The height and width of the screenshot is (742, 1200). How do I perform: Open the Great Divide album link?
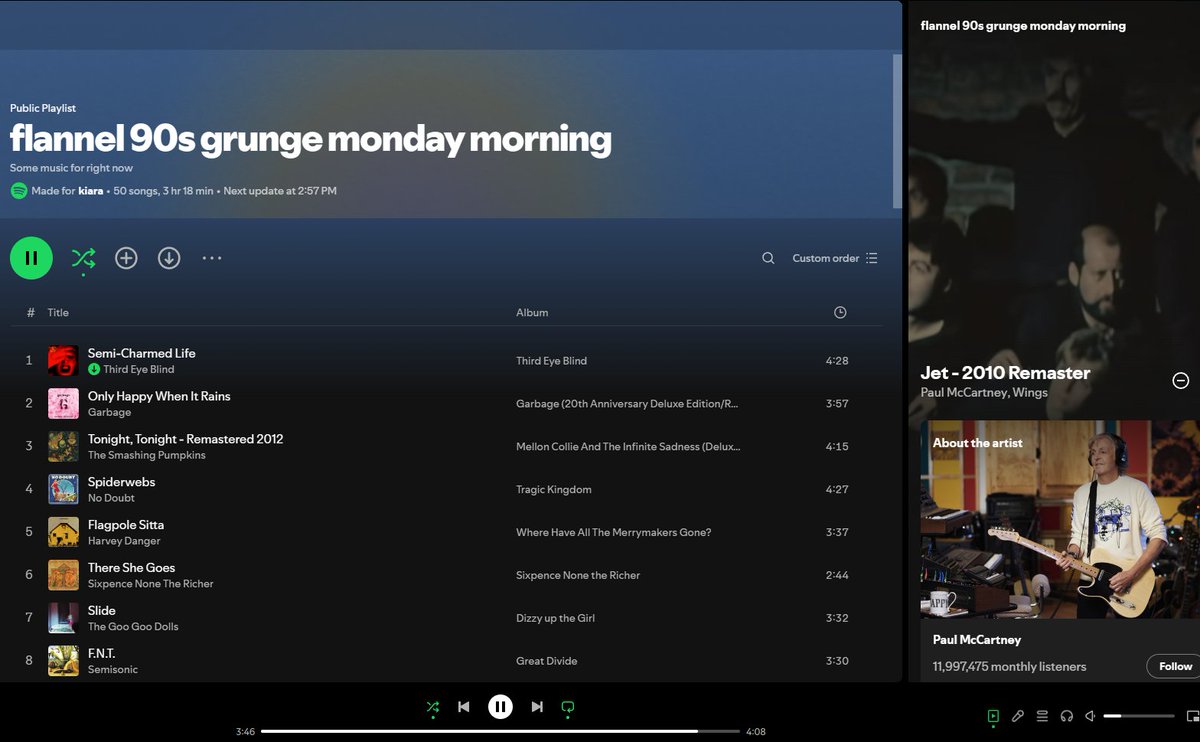(x=547, y=662)
